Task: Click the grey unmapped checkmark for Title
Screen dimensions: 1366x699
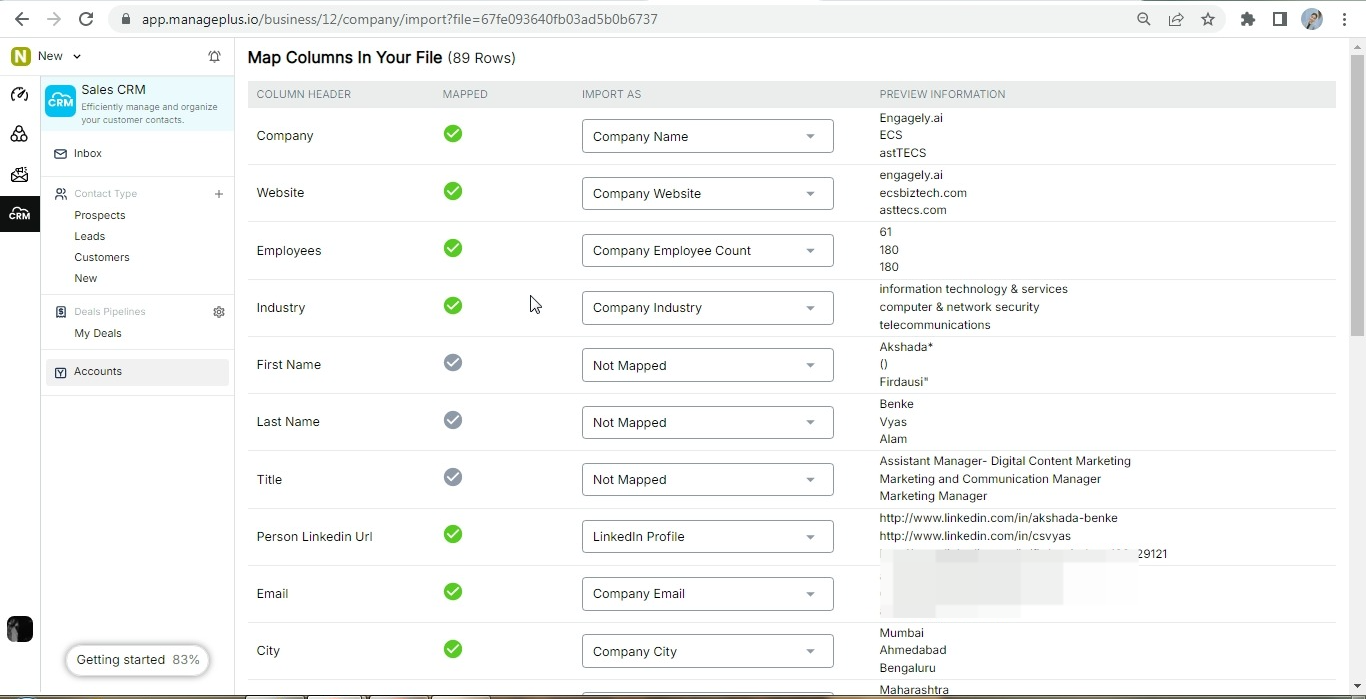Action: pos(453,477)
